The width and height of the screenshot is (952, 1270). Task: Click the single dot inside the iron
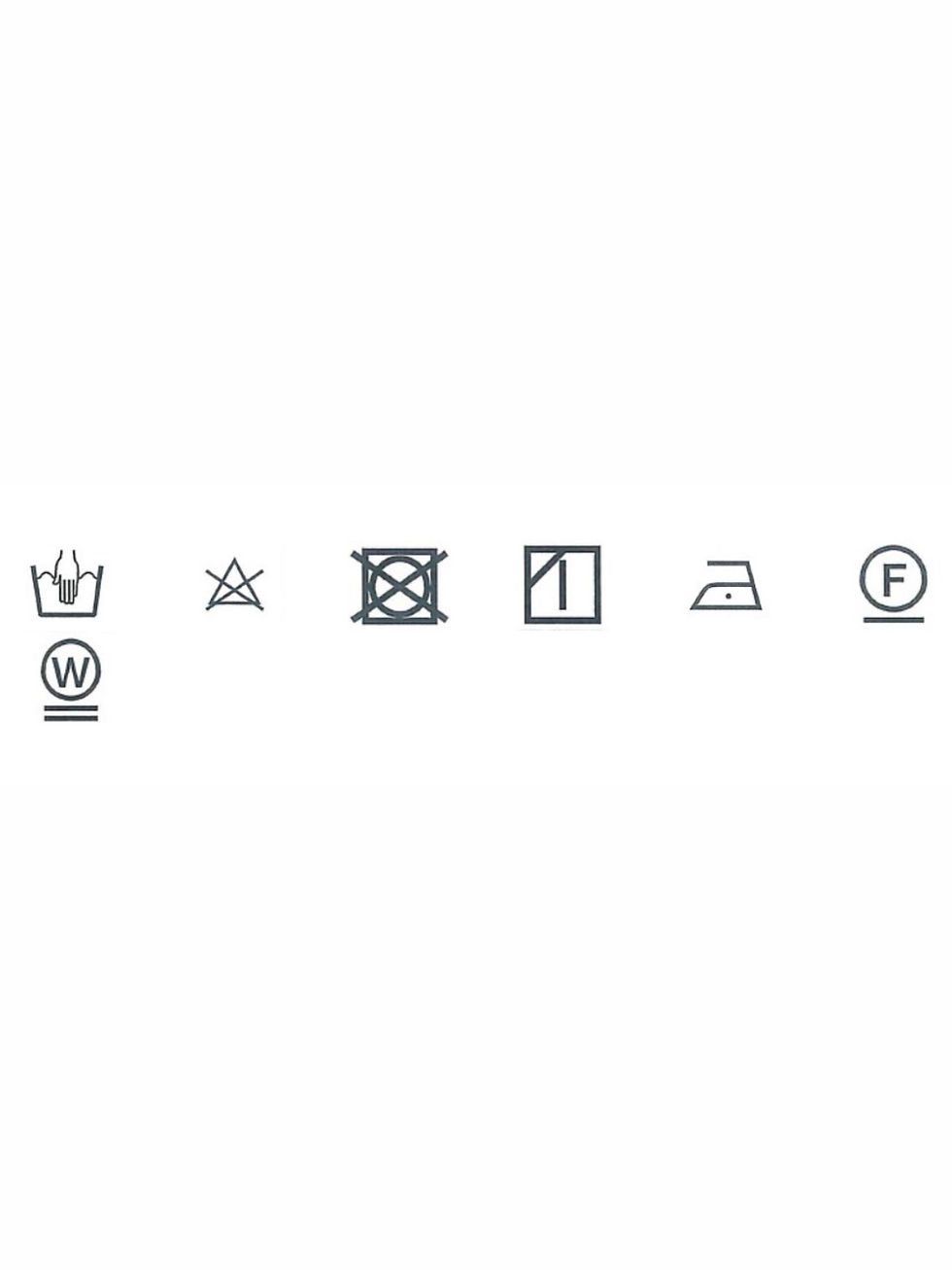coord(727,594)
